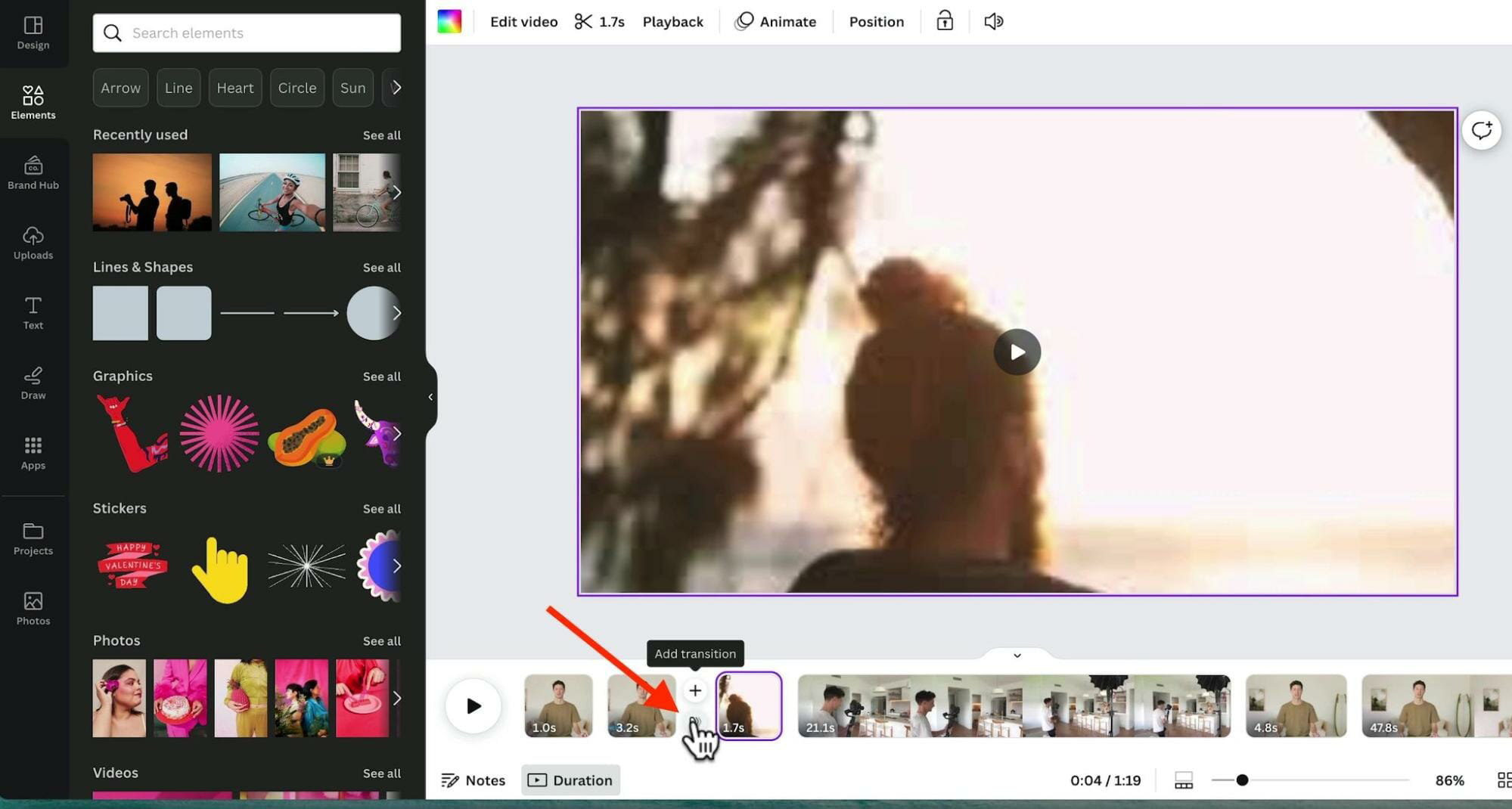
Task: Toggle the lock on the selected clip
Action: [x=943, y=20]
